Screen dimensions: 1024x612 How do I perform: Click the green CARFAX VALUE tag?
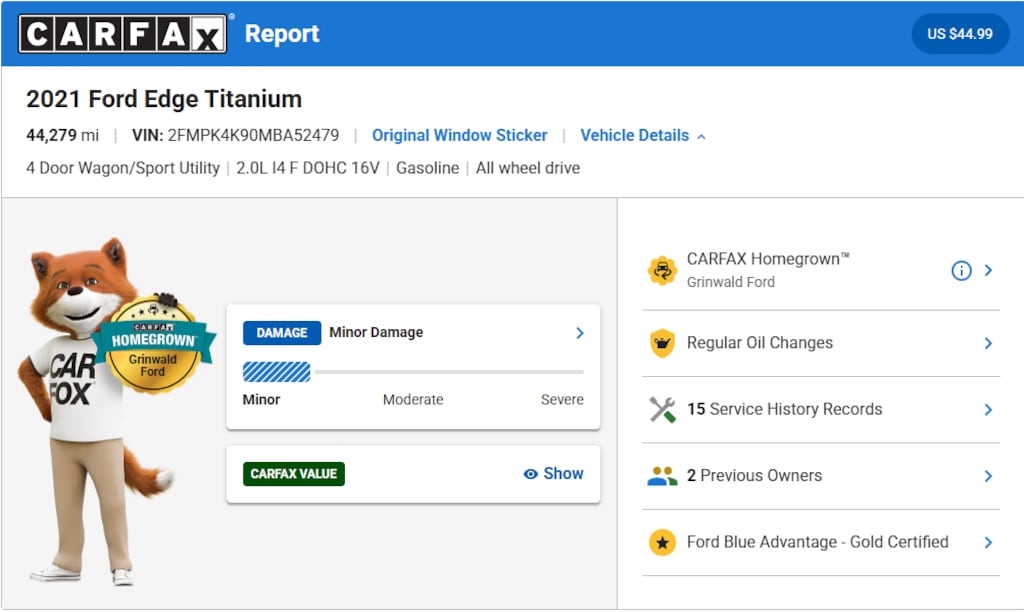pos(293,474)
